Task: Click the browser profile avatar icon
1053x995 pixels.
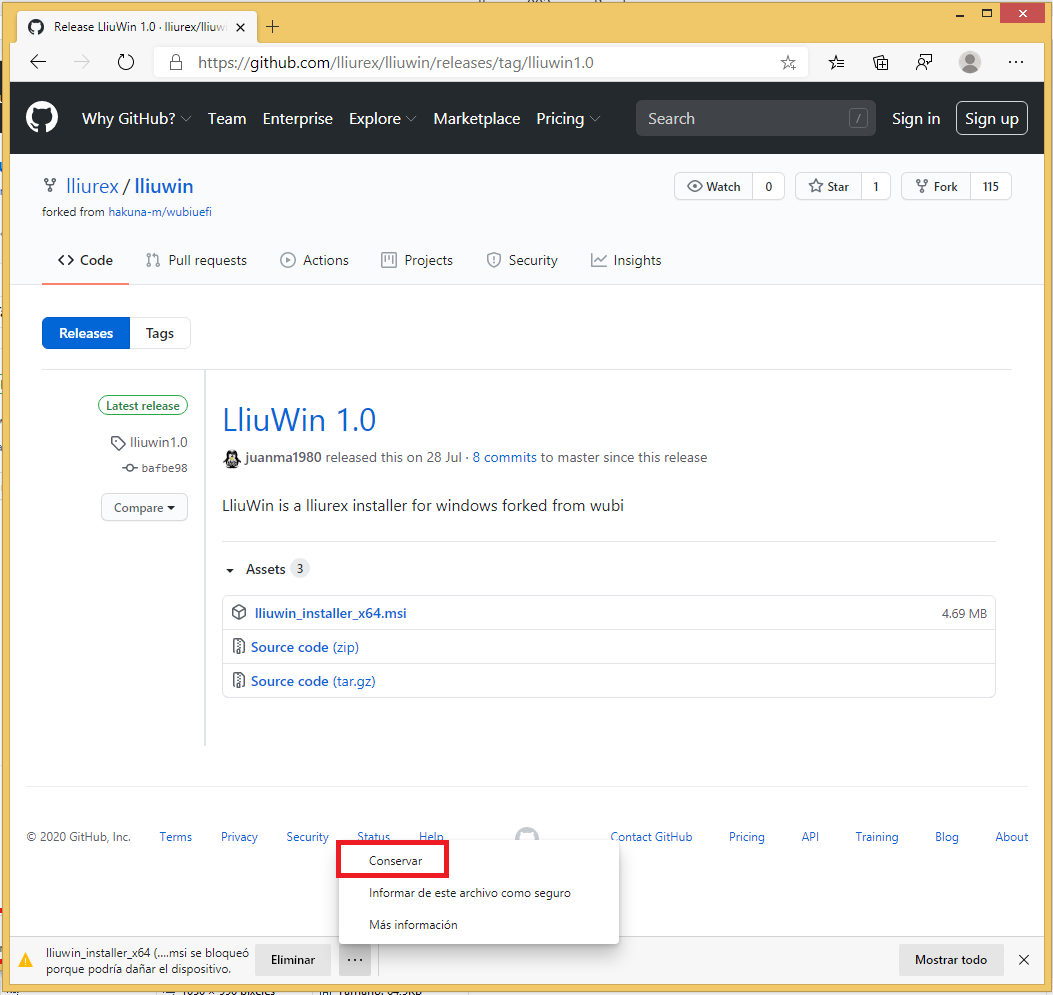Action: point(969,62)
